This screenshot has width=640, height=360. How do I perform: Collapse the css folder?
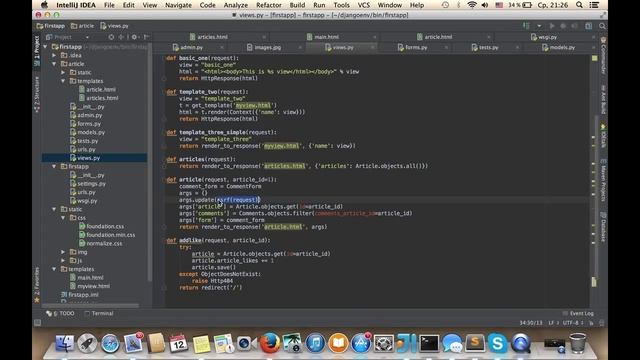tap(63, 218)
